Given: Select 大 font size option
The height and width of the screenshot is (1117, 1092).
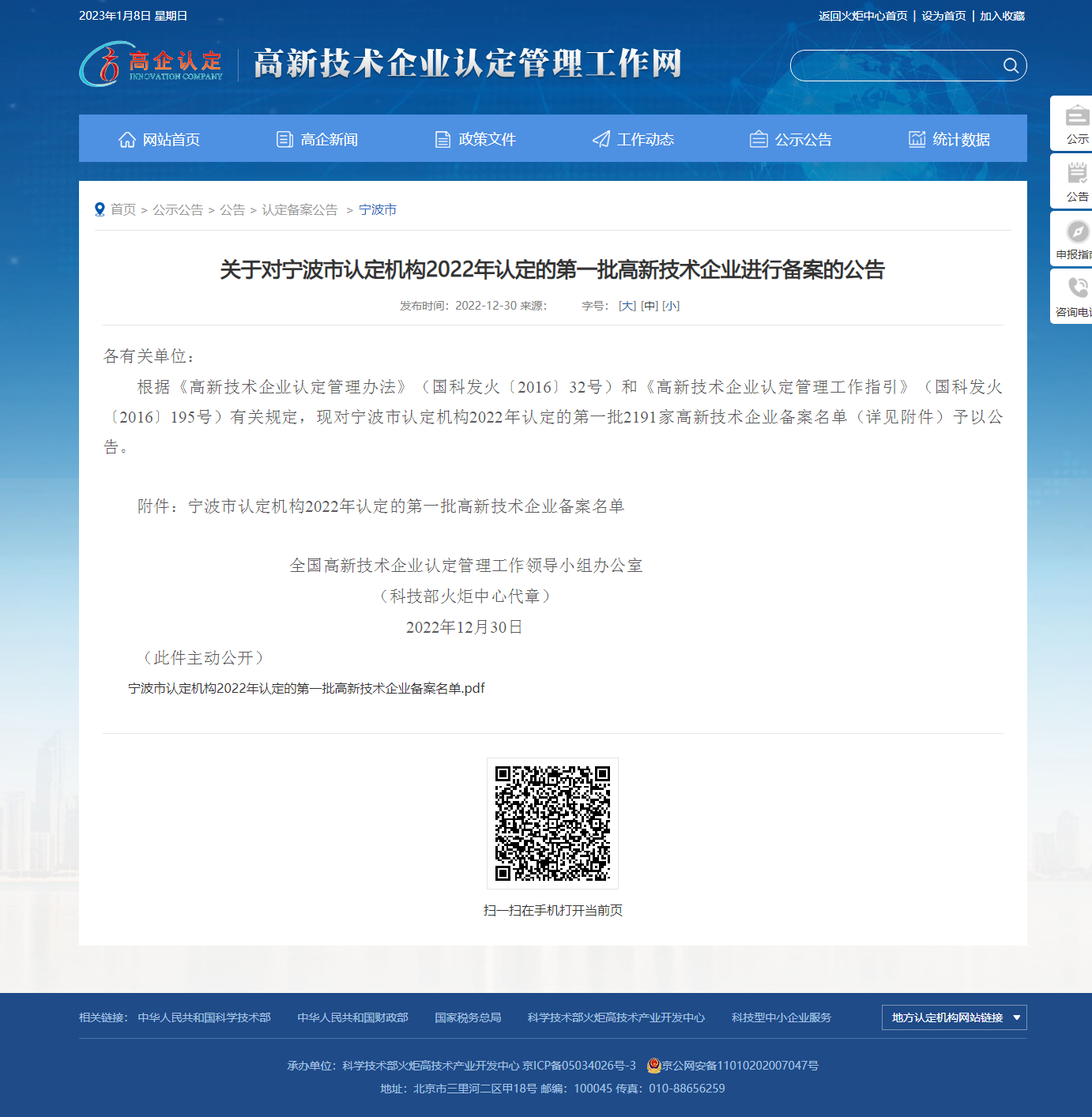Looking at the screenshot, I should pyautogui.click(x=626, y=306).
